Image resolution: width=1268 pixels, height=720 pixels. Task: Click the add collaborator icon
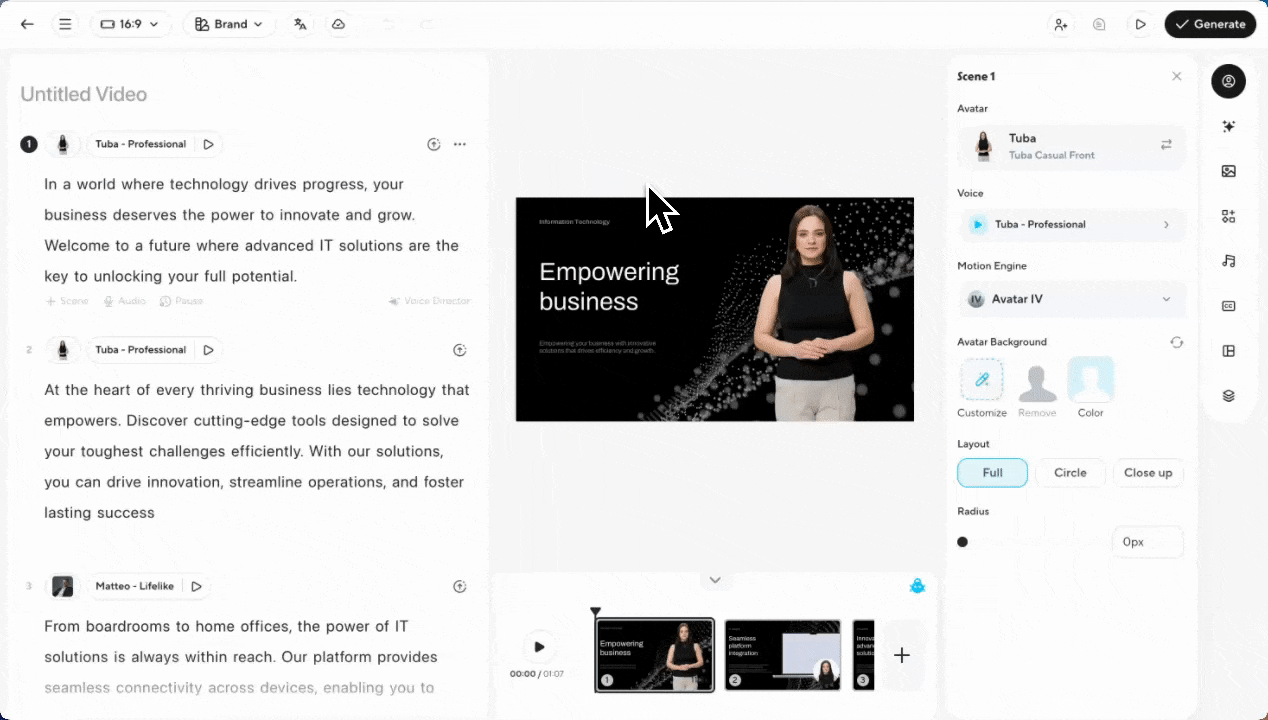tap(1060, 24)
